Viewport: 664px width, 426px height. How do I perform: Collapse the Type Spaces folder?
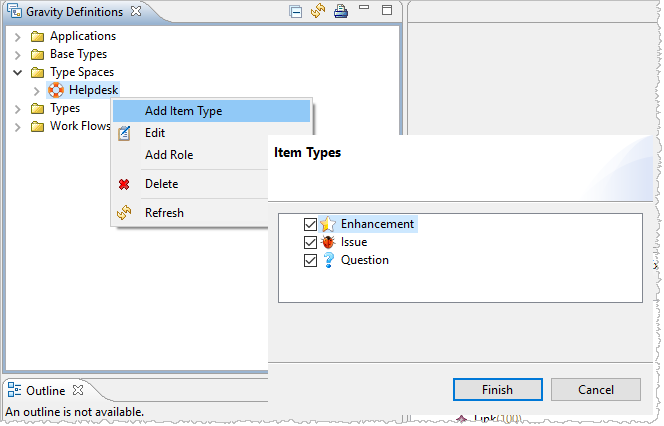(x=18, y=72)
